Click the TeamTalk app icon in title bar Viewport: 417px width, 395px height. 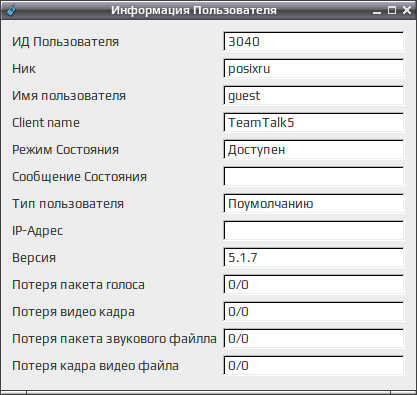pos(10,10)
